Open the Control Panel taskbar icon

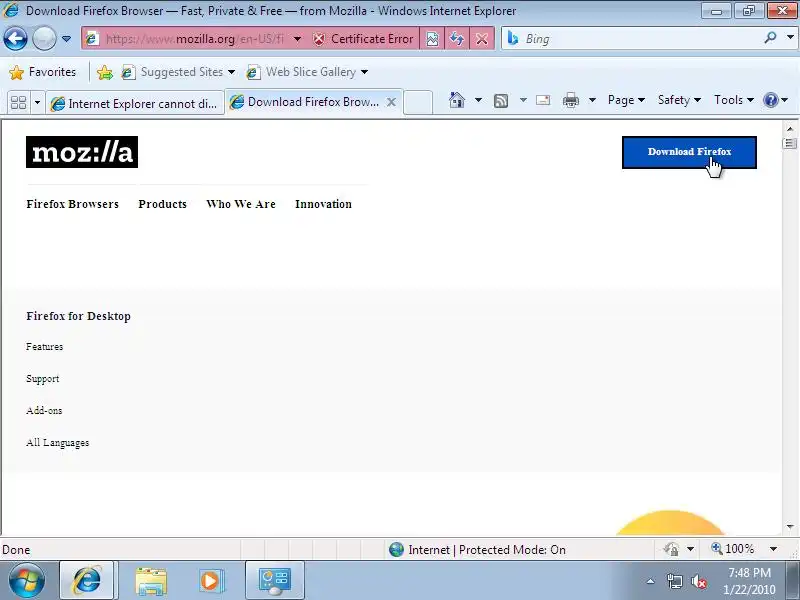click(x=274, y=581)
